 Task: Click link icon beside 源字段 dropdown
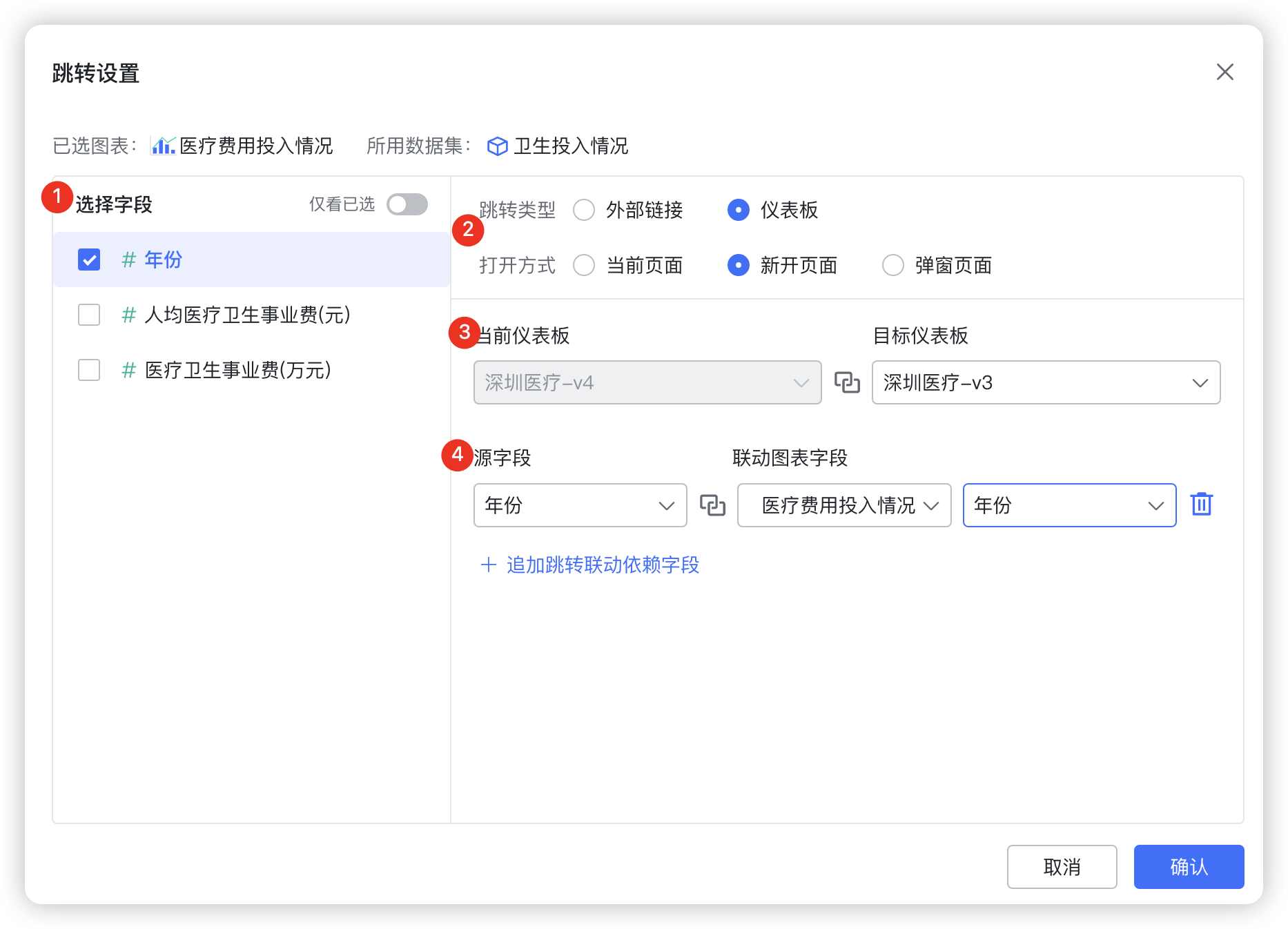click(x=712, y=505)
